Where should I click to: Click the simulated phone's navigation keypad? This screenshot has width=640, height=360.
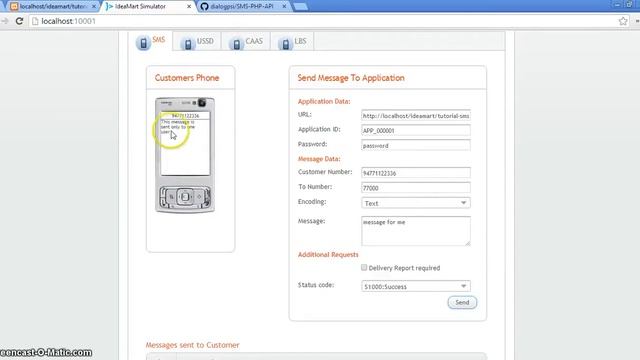click(x=185, y=198)
